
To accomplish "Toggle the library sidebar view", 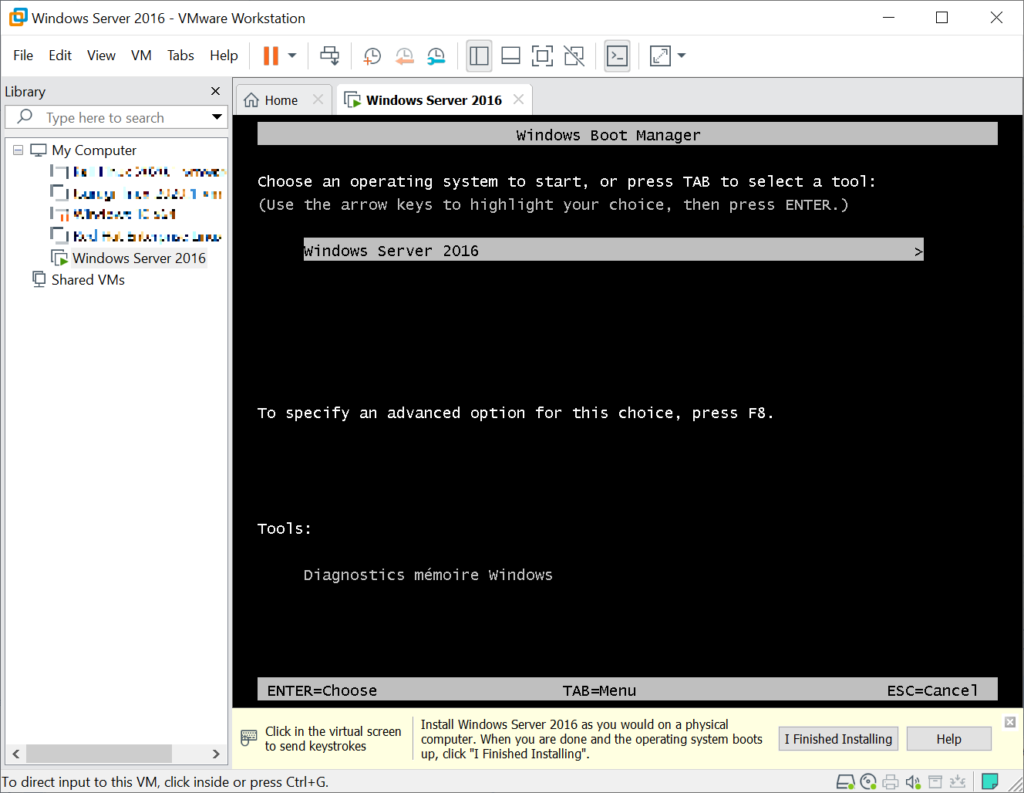I will point(479,56).
